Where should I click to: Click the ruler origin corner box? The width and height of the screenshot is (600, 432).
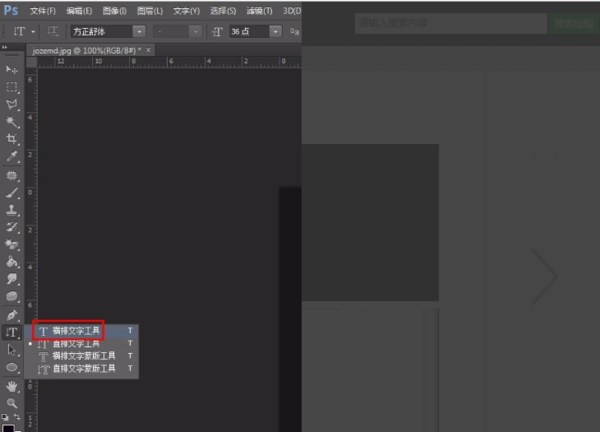31,62
